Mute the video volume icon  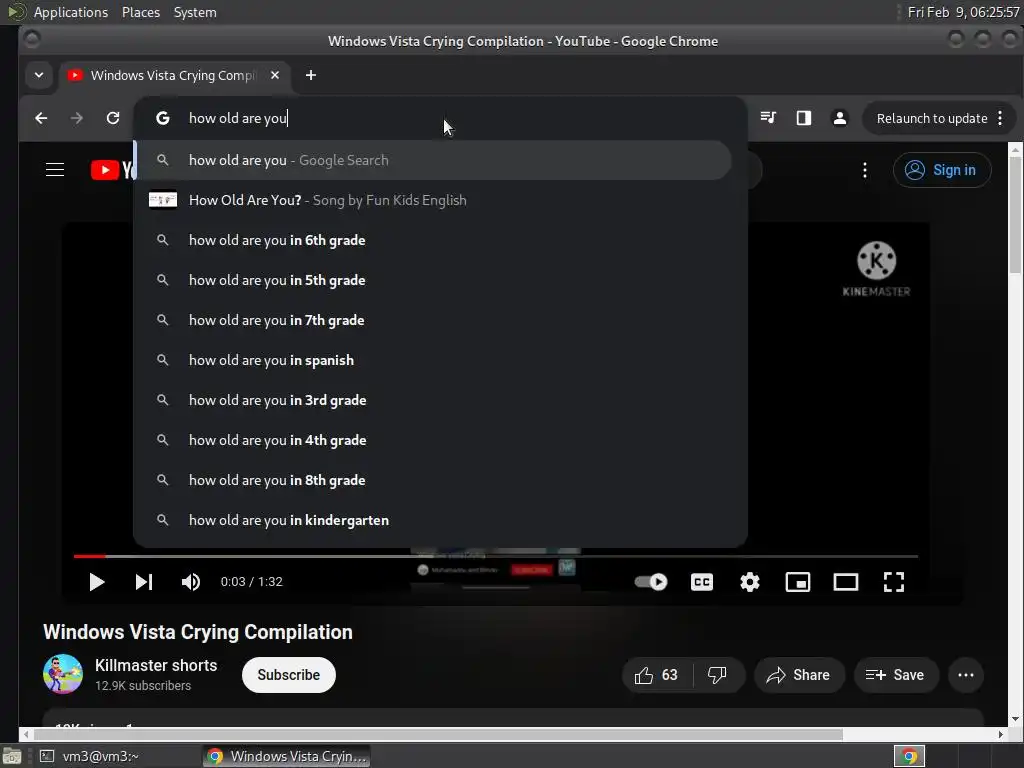[x=191, y=582]
